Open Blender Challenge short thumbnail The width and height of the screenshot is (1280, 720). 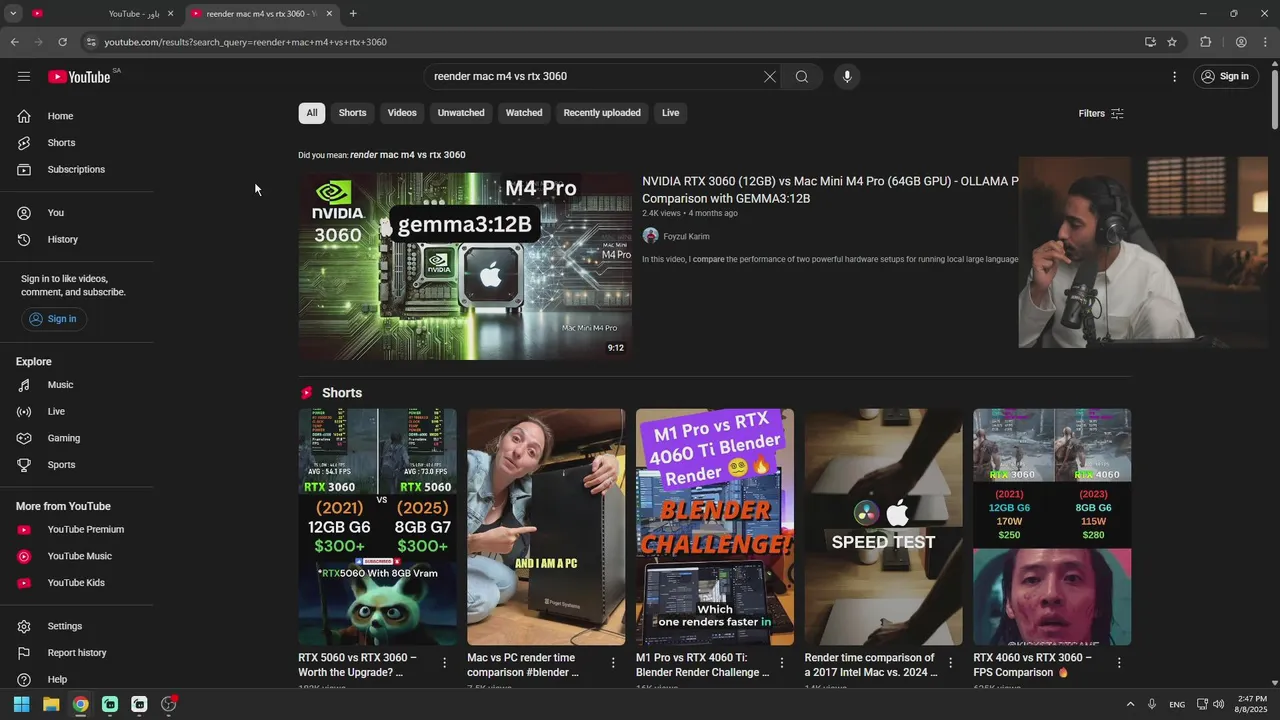715,527
